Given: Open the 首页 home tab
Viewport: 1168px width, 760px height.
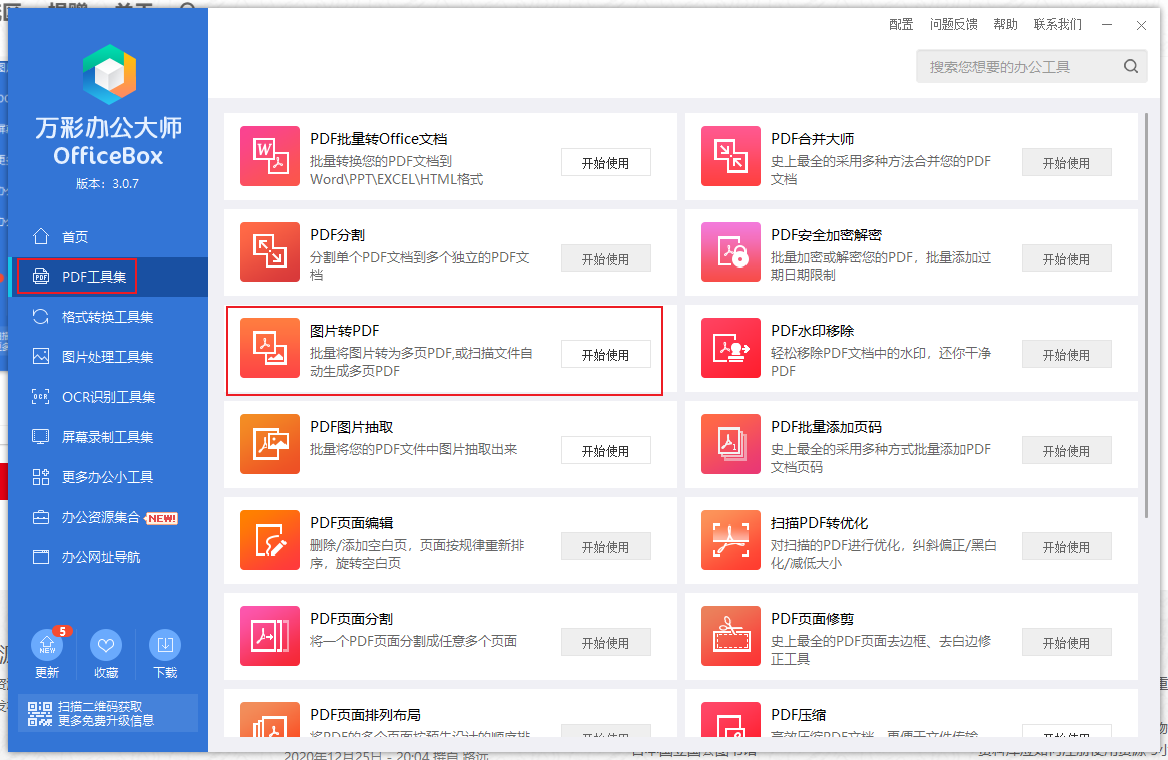Looking at the screenshot, I should click(x=109, y=237).
